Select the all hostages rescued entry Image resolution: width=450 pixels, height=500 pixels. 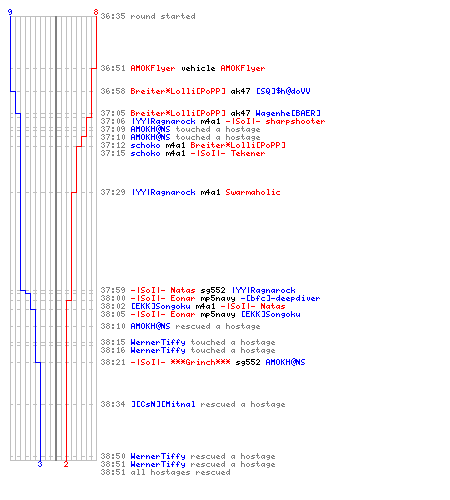(x=165, y=472)
